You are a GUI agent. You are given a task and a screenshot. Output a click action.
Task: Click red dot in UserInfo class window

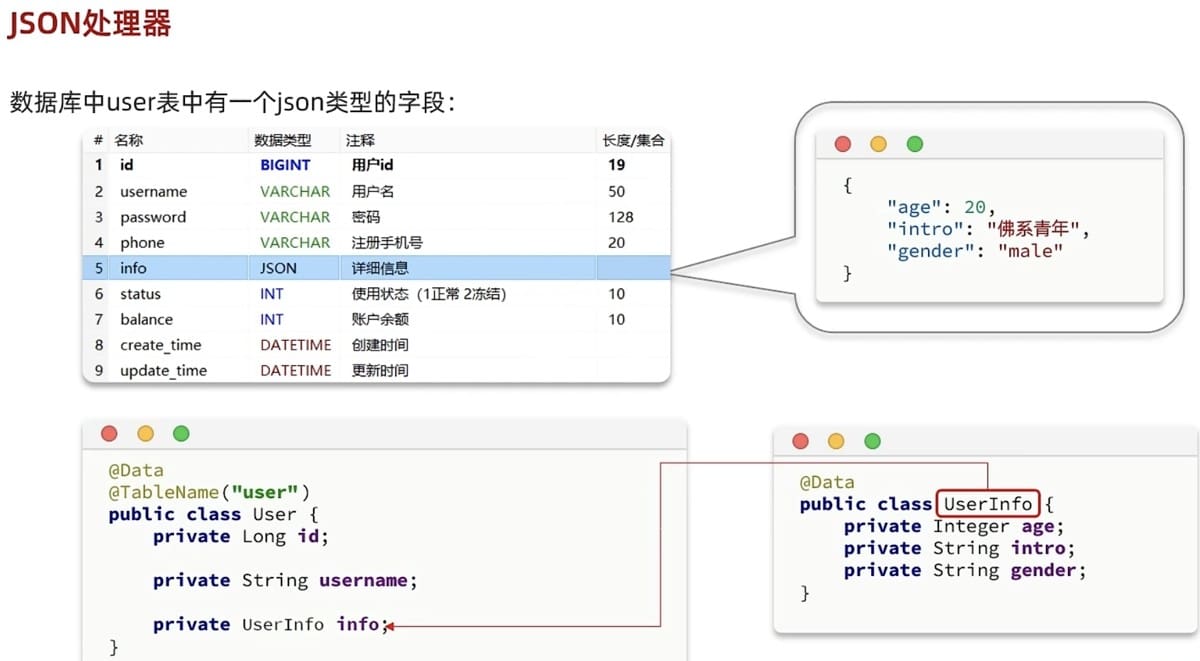pos(801,441)
